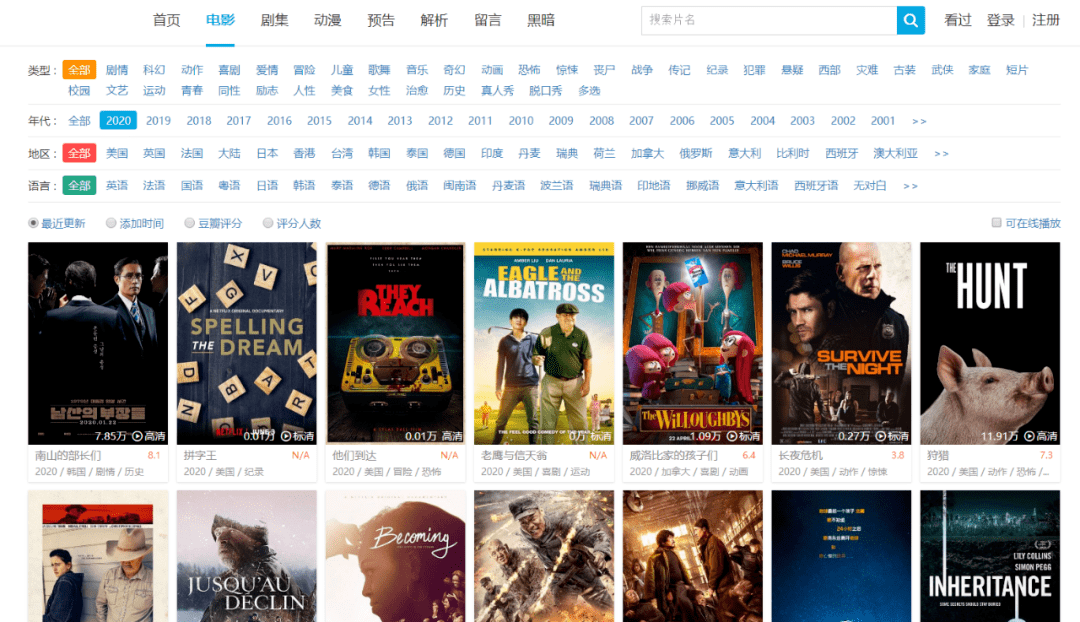Filter by language 西班牙语

[x=816, y=186]
